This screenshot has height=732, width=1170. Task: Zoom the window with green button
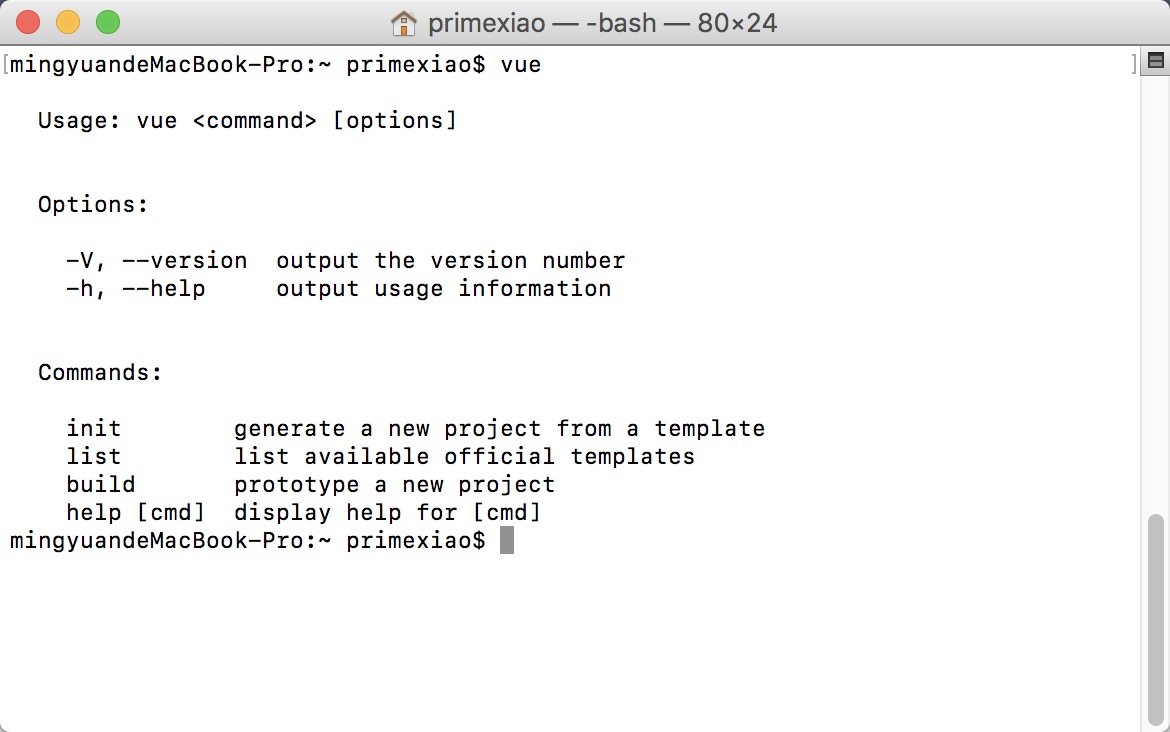click(107, 22)
